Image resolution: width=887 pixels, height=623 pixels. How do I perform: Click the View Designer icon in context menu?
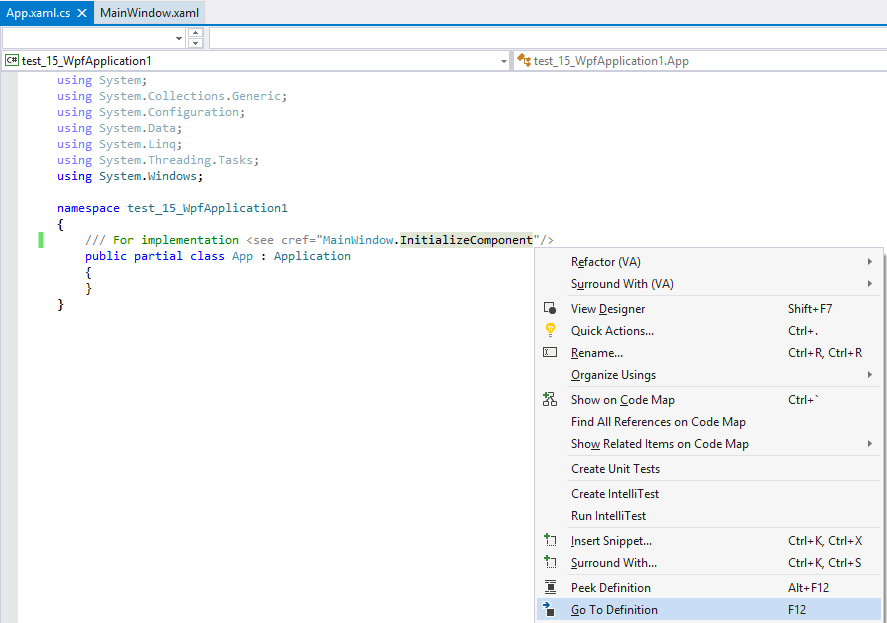tap(551, 309)
